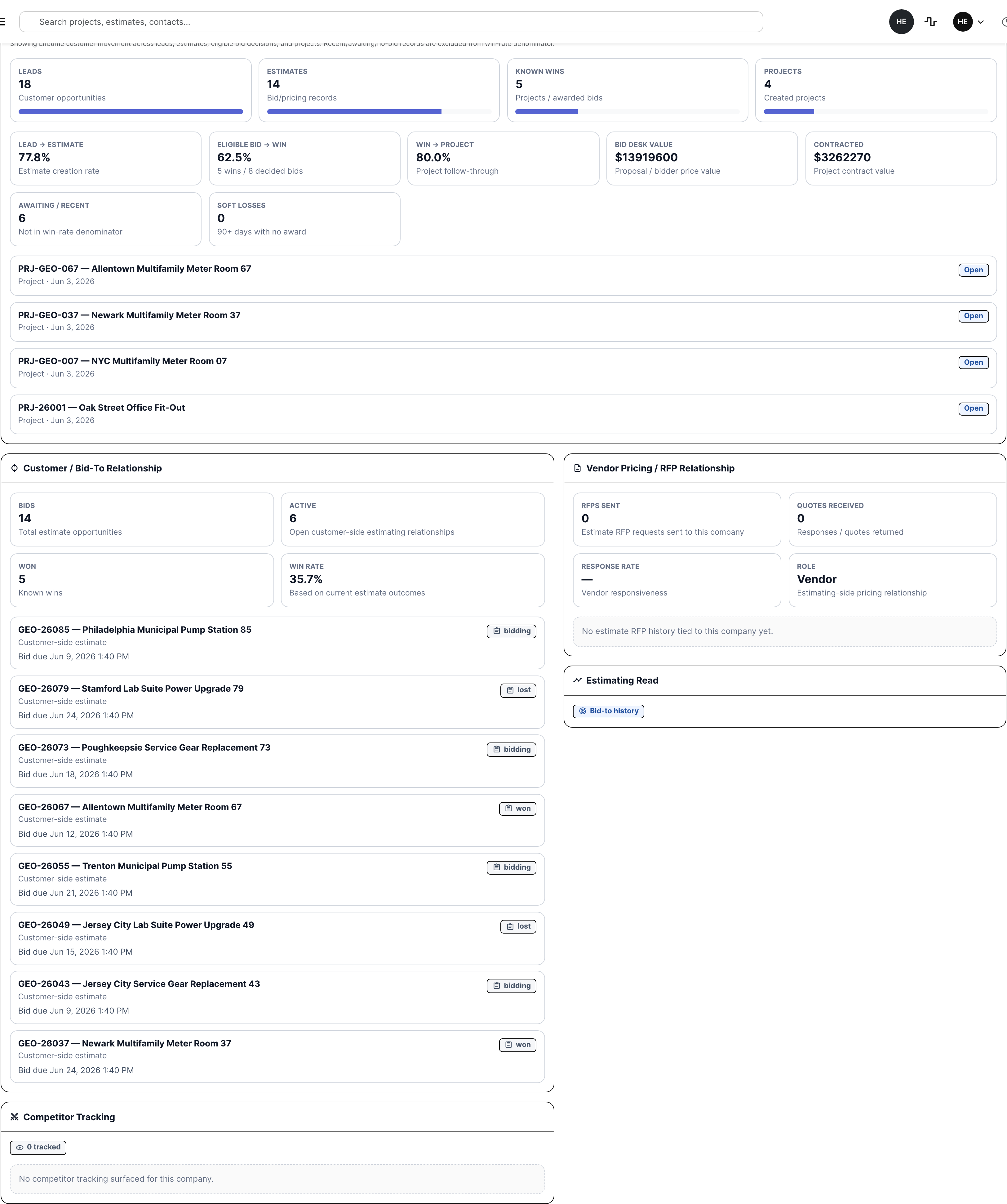Click clipboard icon on GEO-26073 bidding badge

(x=497, y=749)
